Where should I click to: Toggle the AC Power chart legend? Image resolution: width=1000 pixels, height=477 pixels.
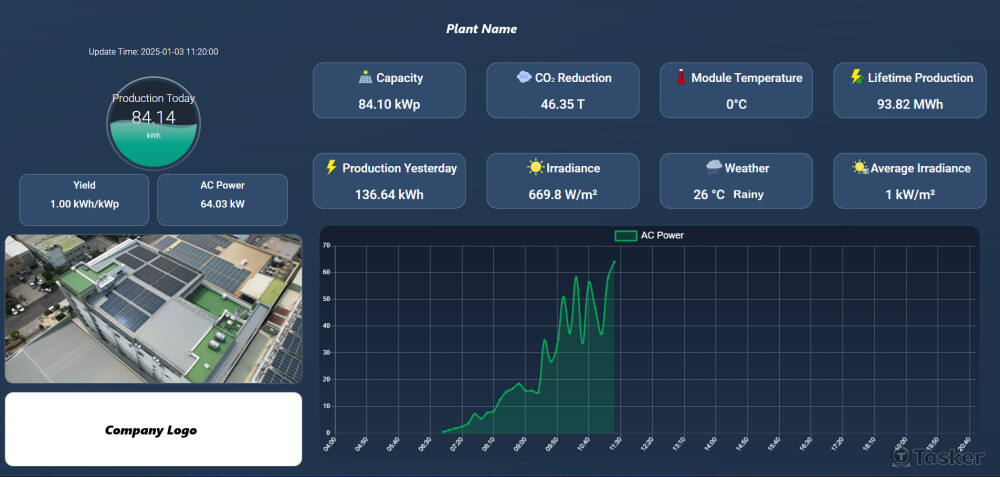click(x=649, y=235)
